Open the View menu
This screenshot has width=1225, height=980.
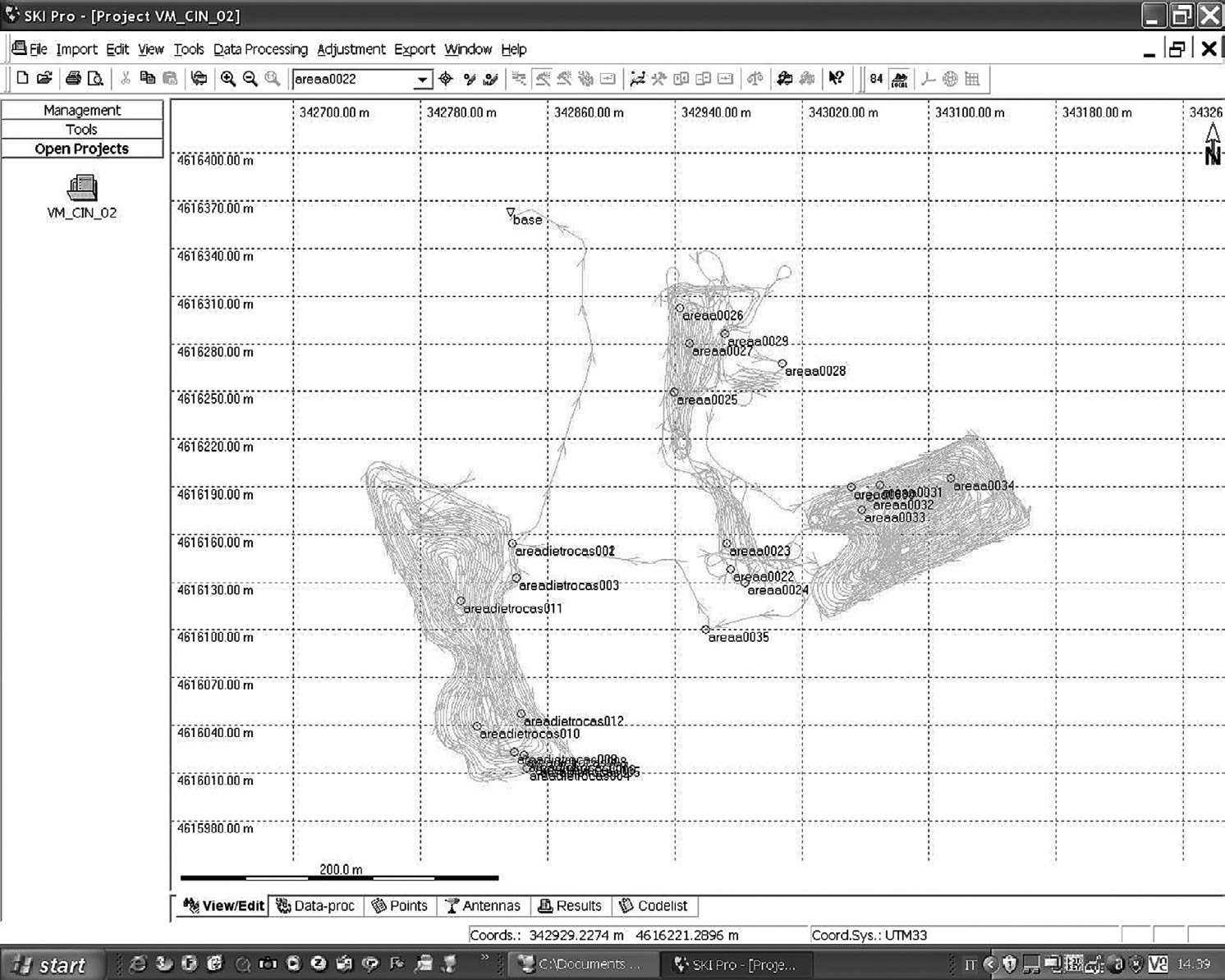click(150, 49)
